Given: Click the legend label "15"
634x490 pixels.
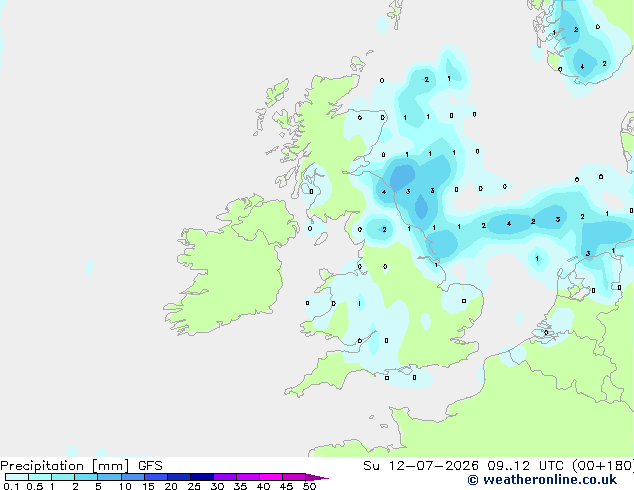Looking at the screenshot, I should 148,486.
